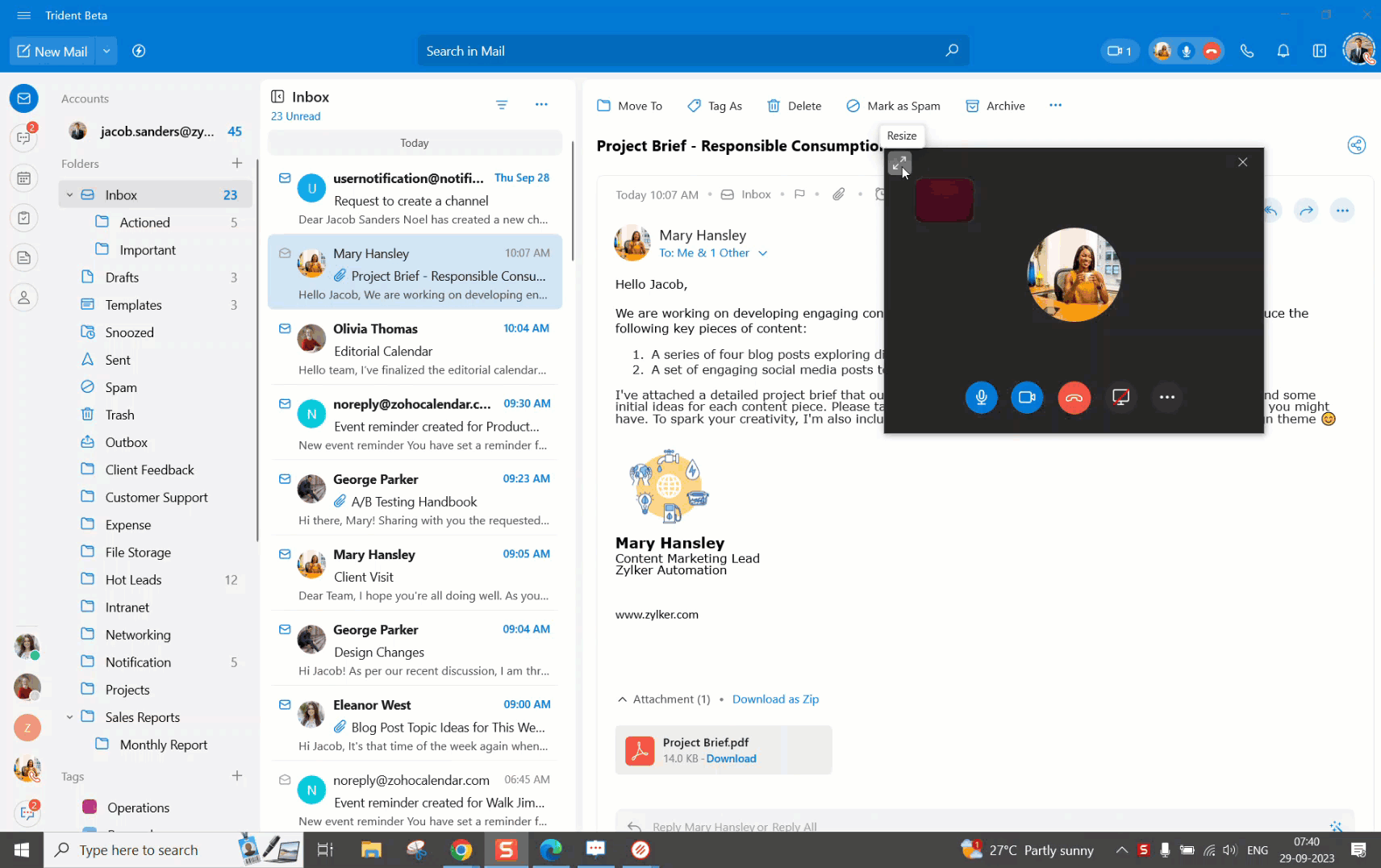Image resolution: width=1381 pixels, height=868 pixels.
Task: Click Mark as Spam
Action: coord(893,106)
